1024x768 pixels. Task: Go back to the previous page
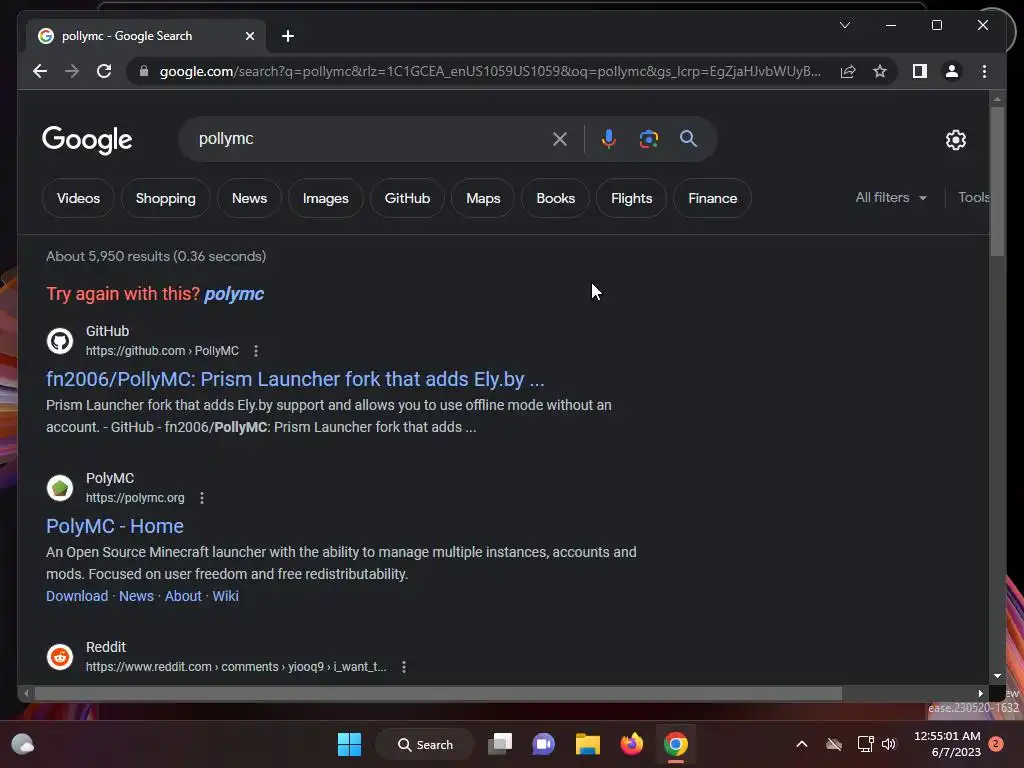(x=40, y=71)
